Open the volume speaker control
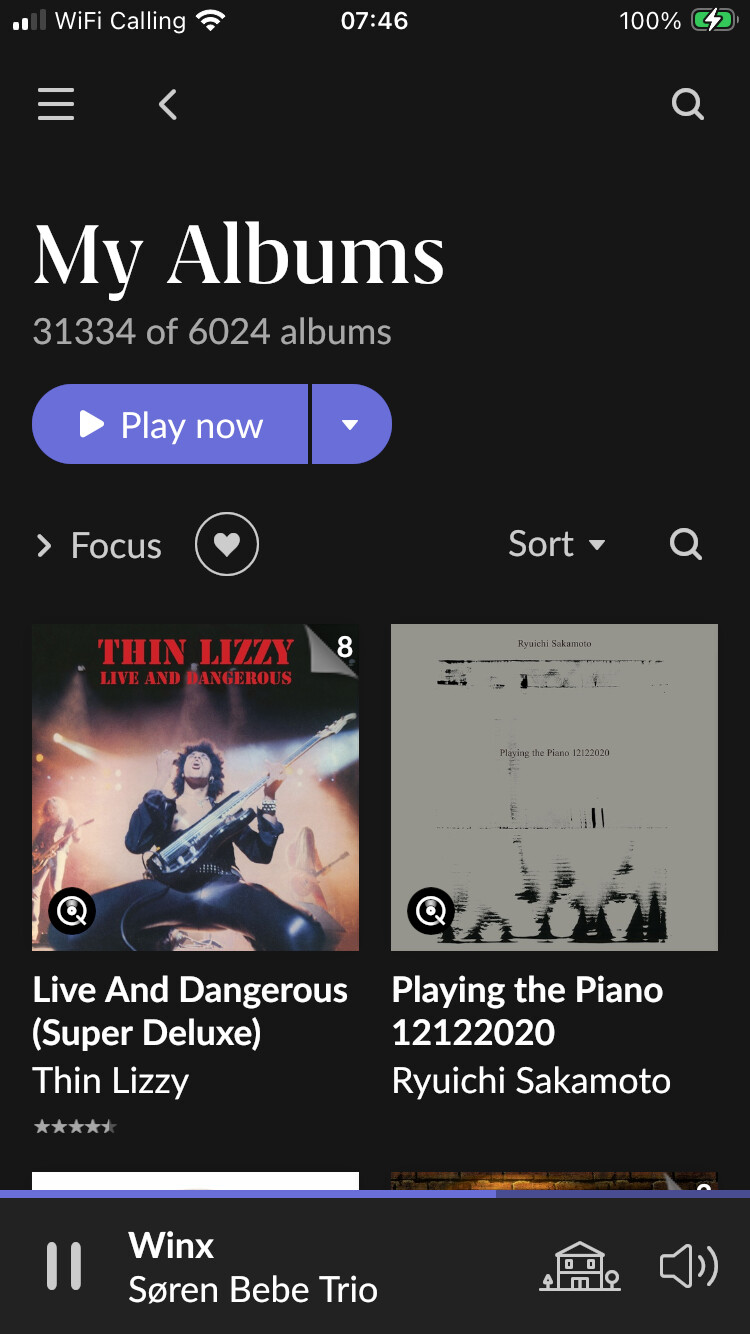This screenshot has width=750, height=1334. point(688,1266)
